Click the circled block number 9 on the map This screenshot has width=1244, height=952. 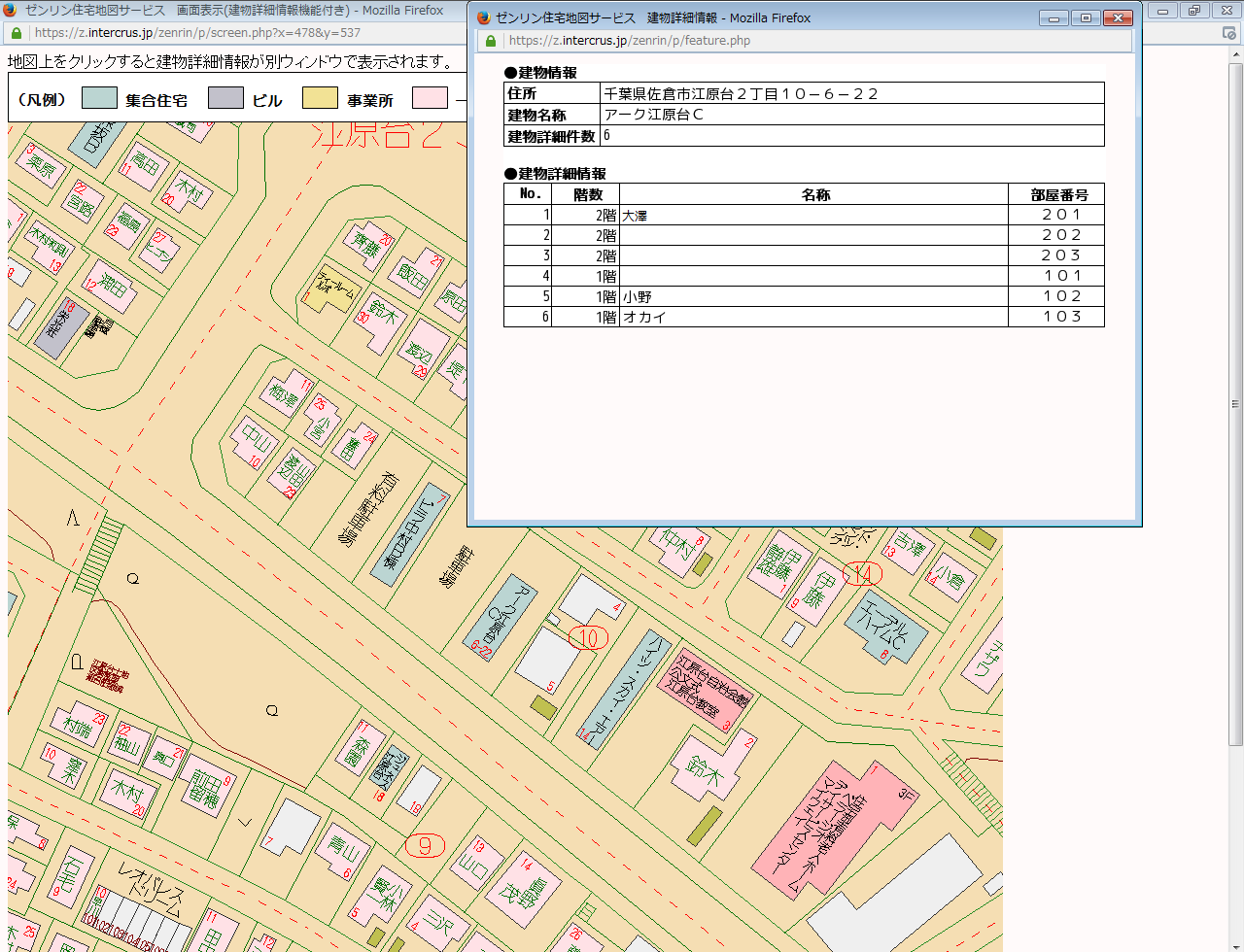[425, 845]
